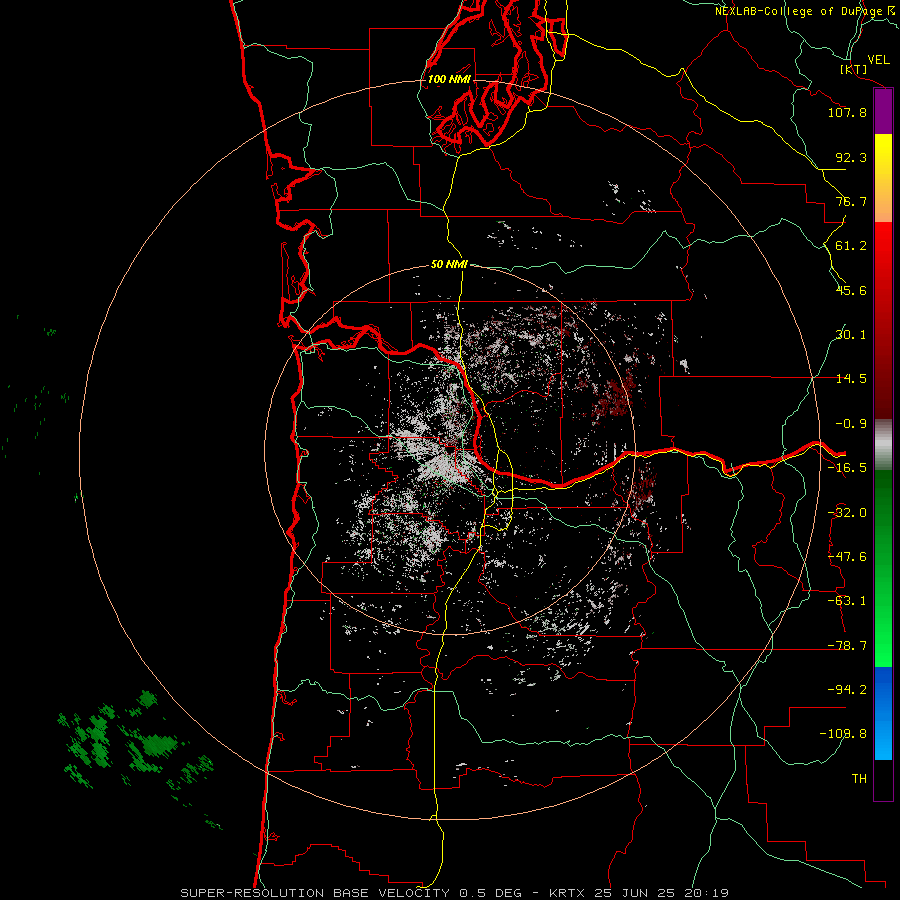
Task: Click the -47.6 scale value
Action: [x=847, y=557]
